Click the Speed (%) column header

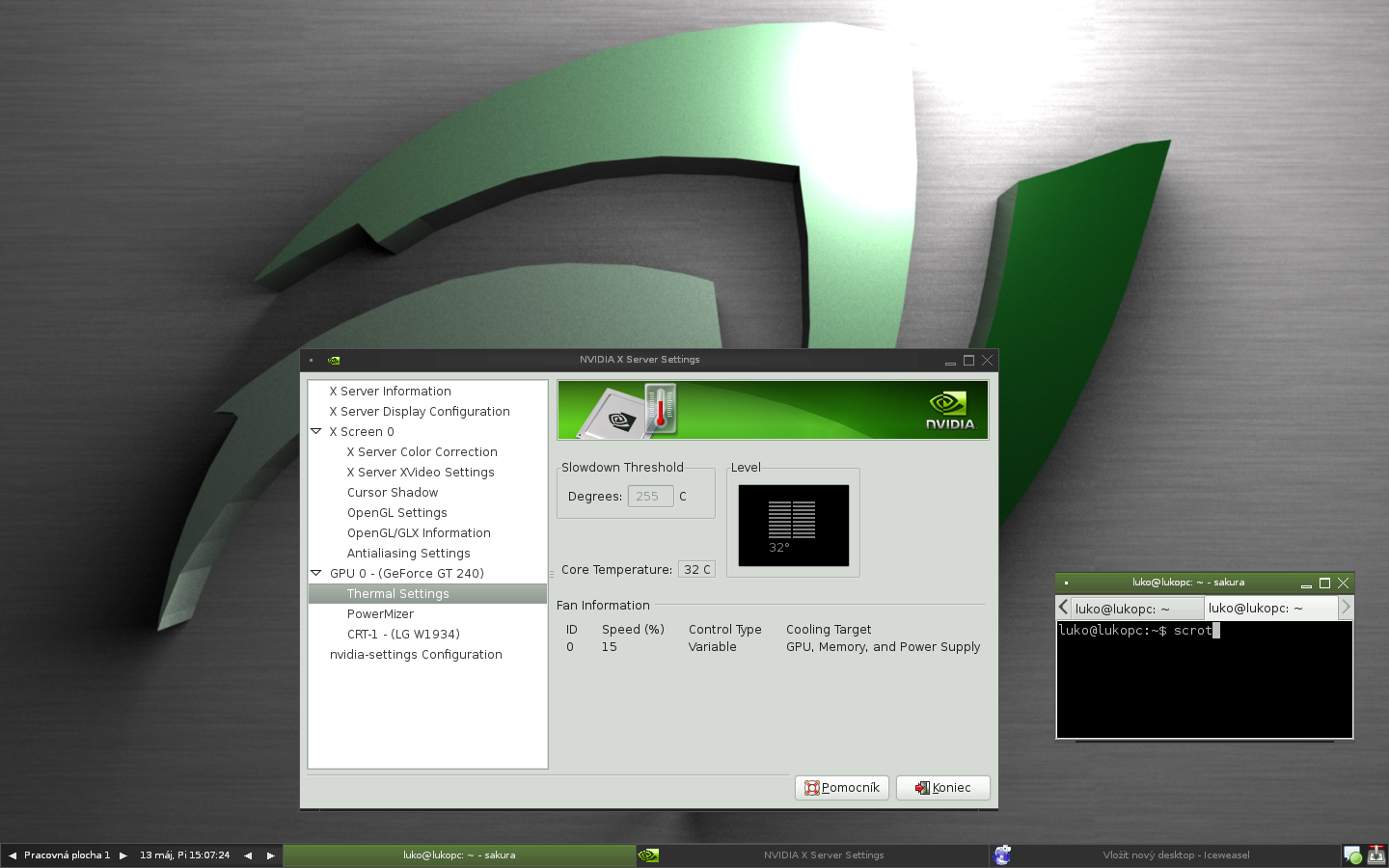(x=633, y=630)
